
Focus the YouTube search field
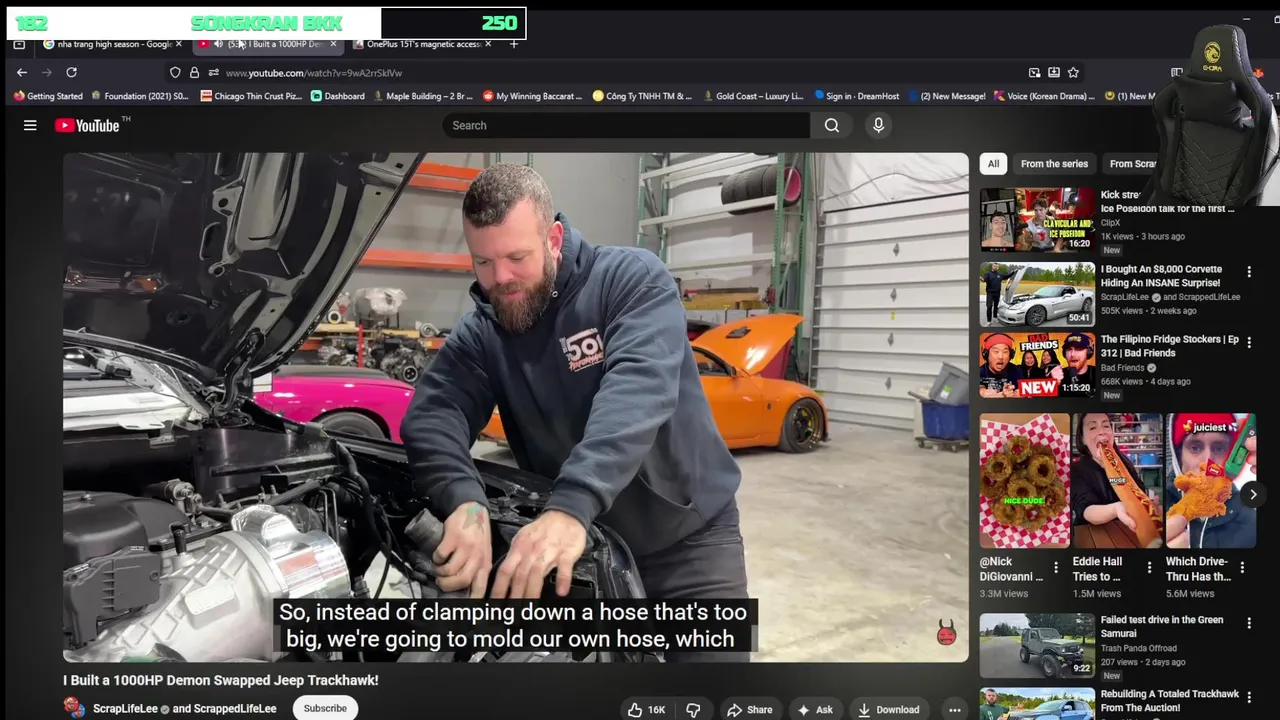[626, 125]
